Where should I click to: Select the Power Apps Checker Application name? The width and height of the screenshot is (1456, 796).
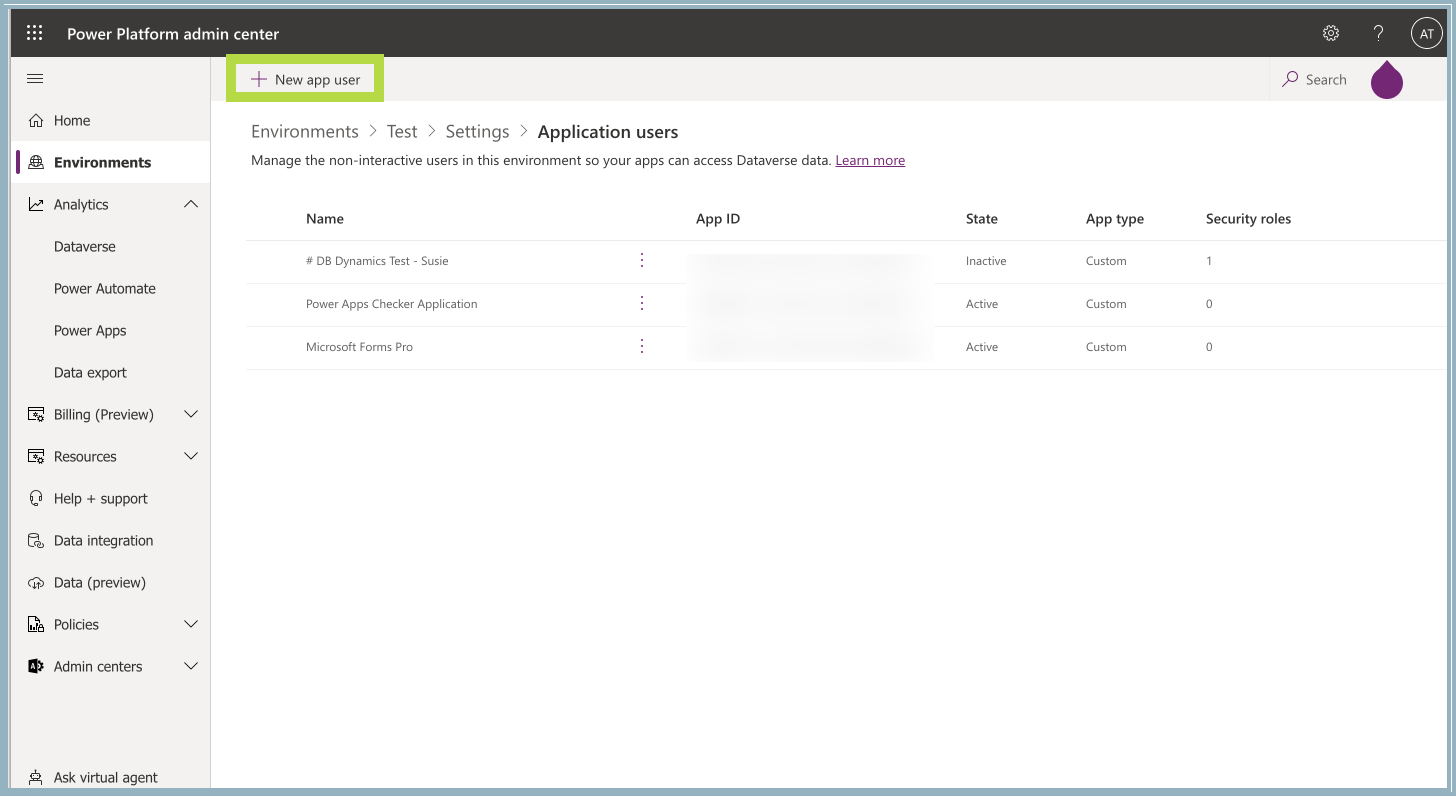pos(392,304)
